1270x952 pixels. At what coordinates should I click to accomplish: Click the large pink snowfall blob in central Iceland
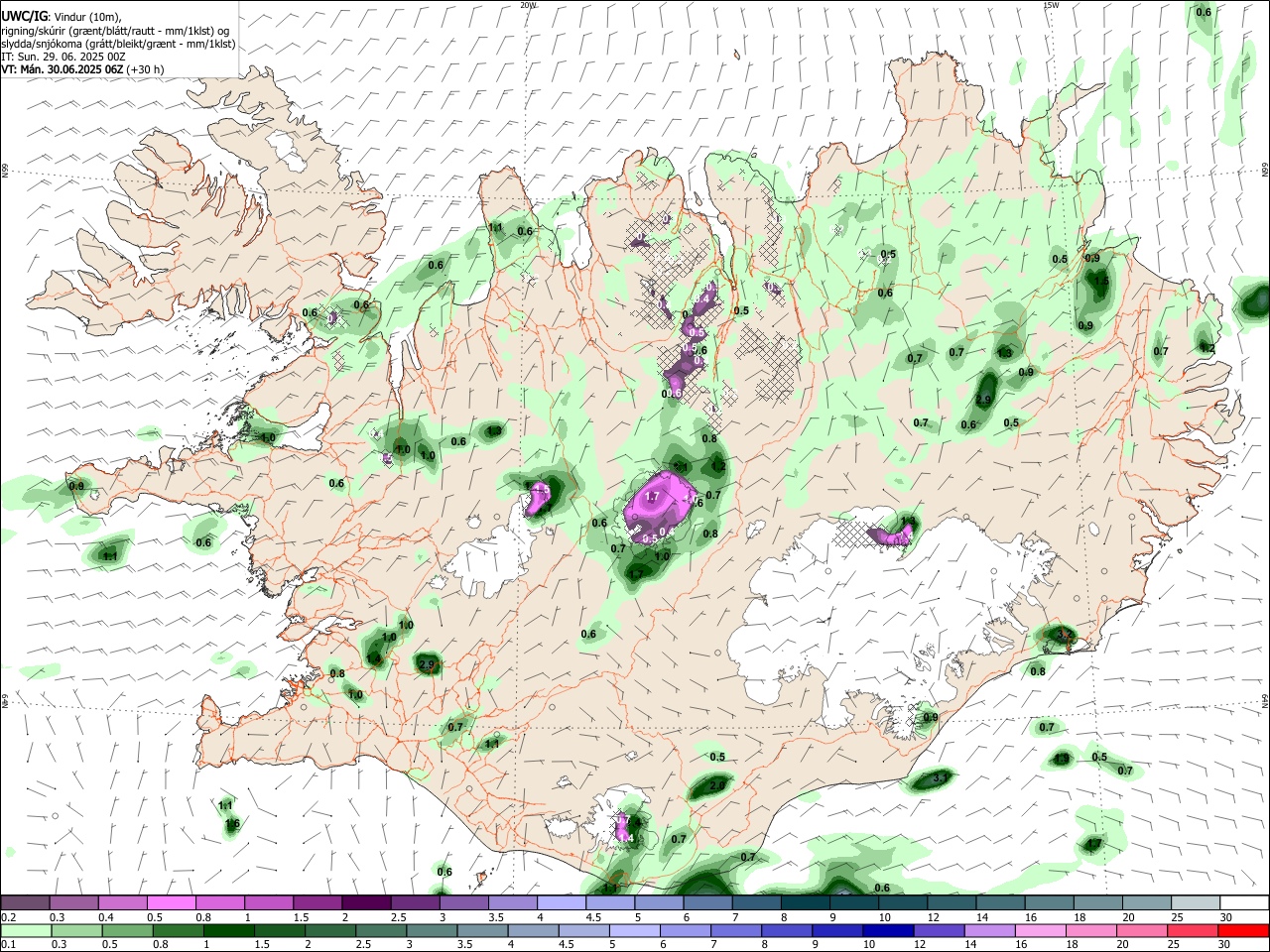(x=659, y=506)
